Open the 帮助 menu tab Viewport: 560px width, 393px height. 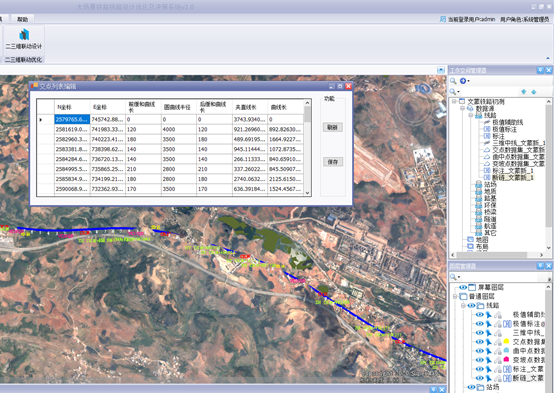[x=22, y=19]
